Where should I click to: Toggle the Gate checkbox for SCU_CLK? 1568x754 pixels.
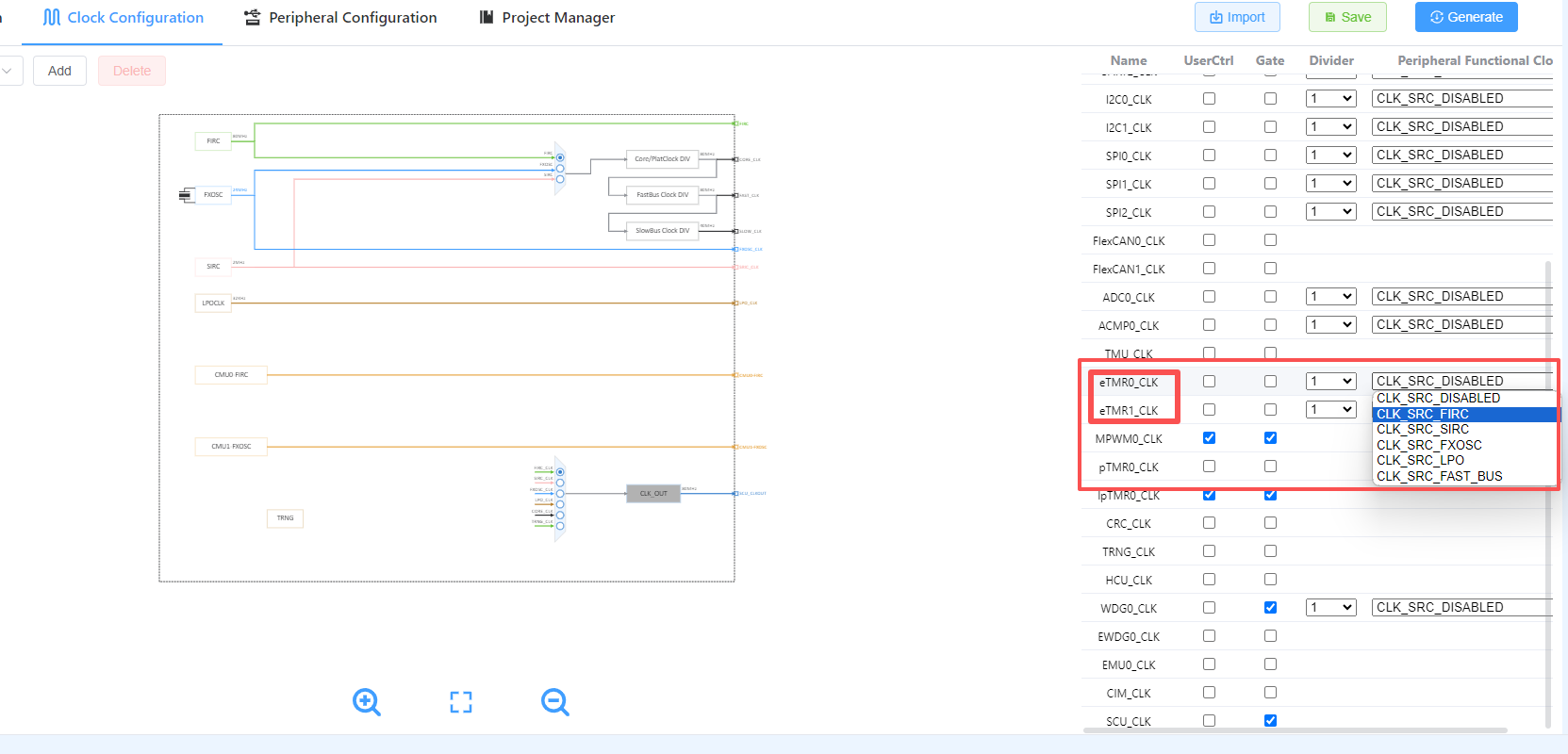pos(1270,721)
